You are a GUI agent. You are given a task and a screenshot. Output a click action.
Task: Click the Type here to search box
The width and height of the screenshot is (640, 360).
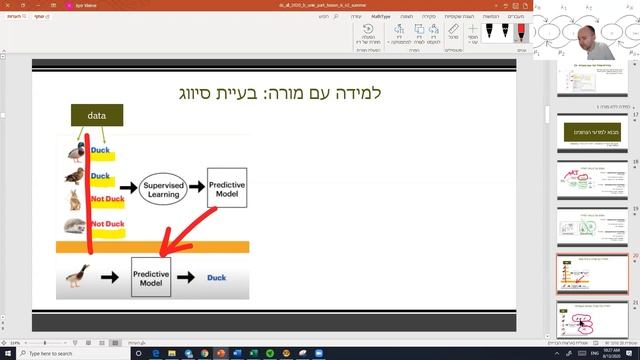coord(73,353)
